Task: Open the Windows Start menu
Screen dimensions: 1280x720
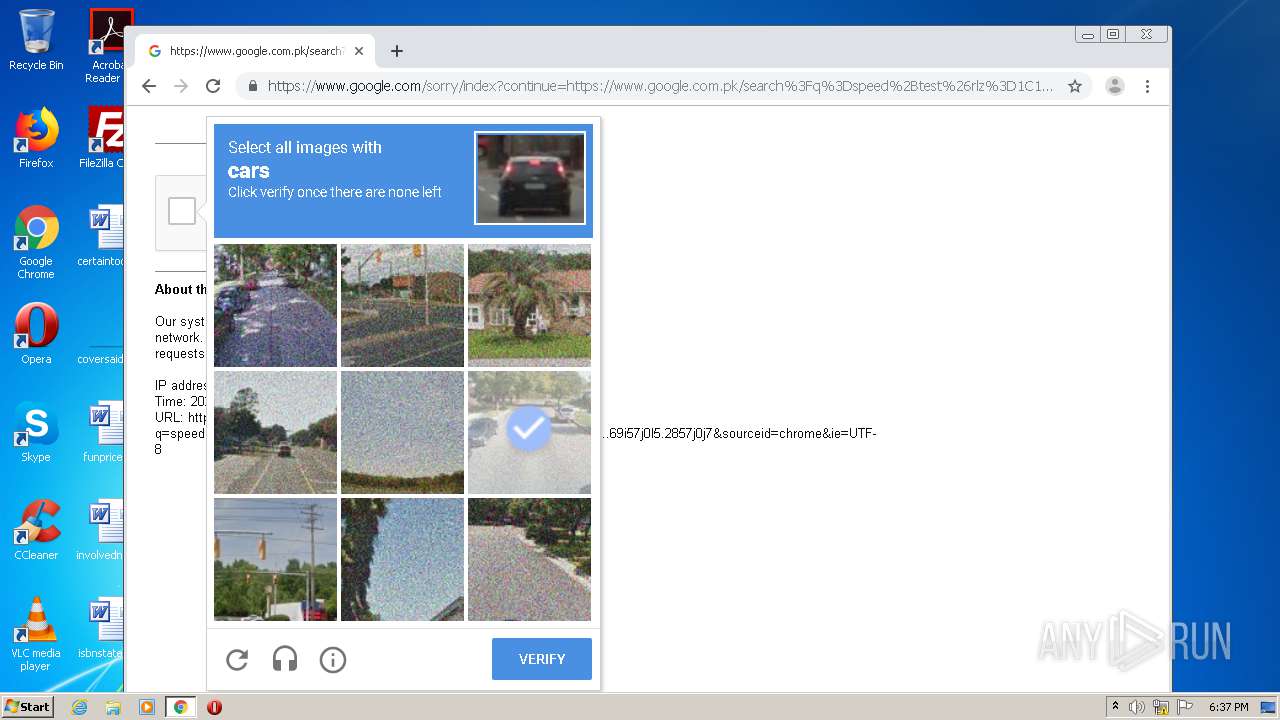Action: [27, 706]
